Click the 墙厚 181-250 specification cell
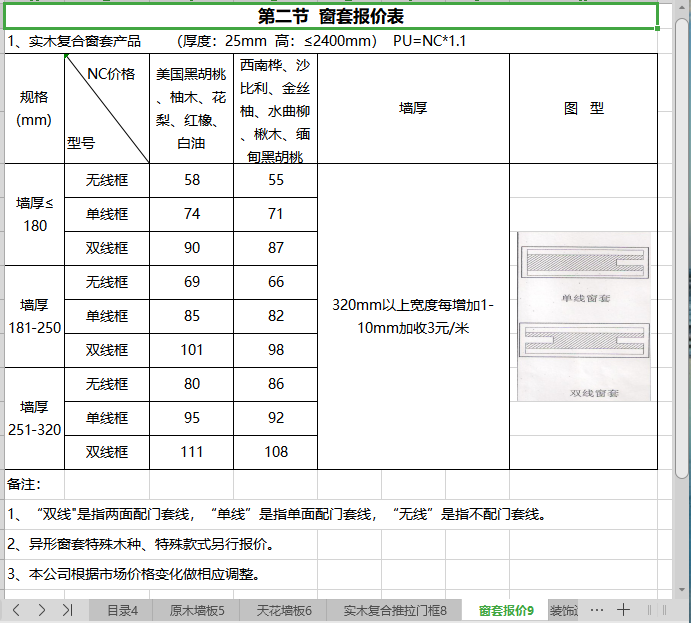This screenshot has height=623, width=691. [35, 316]
